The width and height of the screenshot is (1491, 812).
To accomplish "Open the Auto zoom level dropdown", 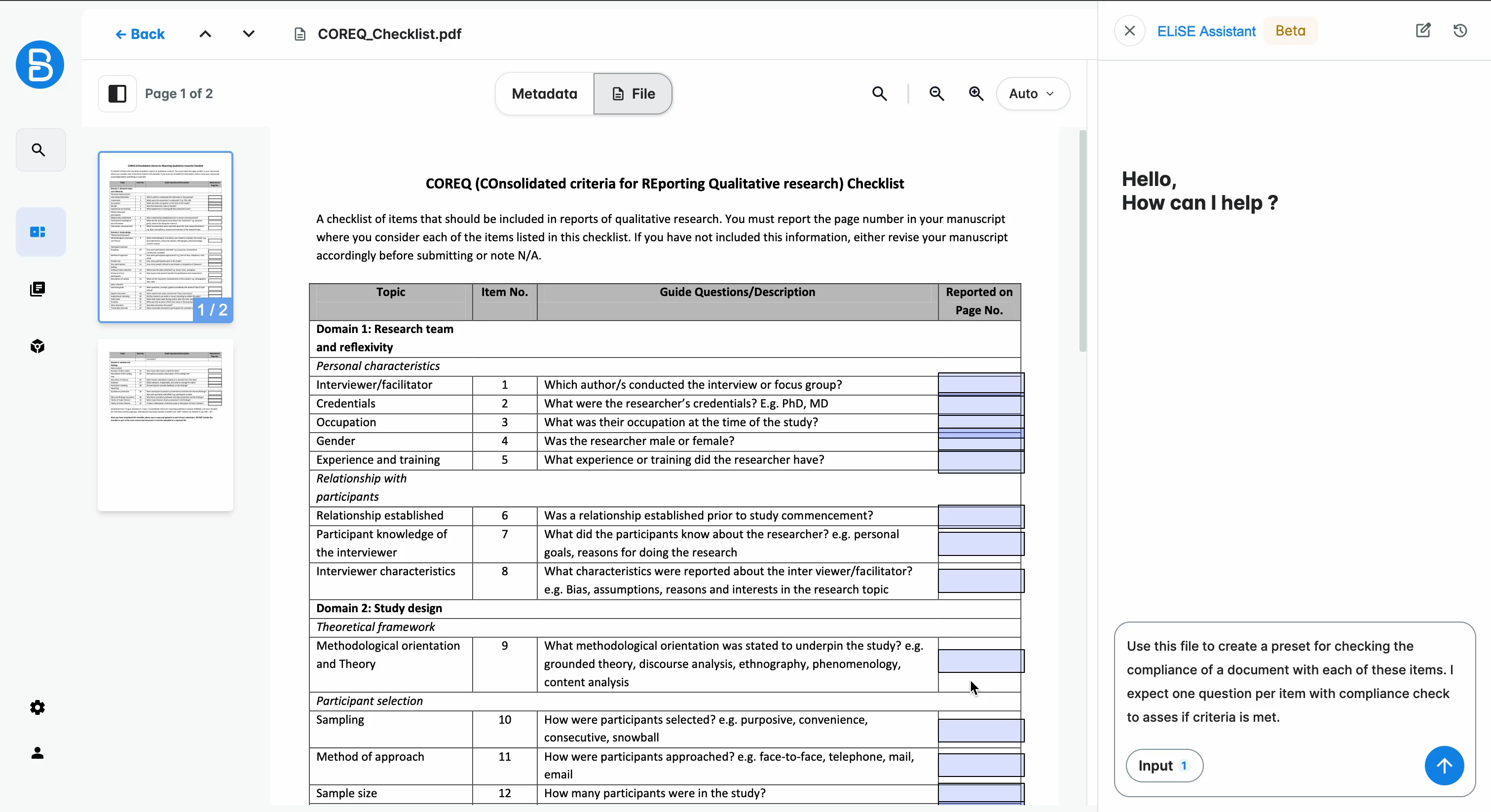I will click(x=1032, y=94).
